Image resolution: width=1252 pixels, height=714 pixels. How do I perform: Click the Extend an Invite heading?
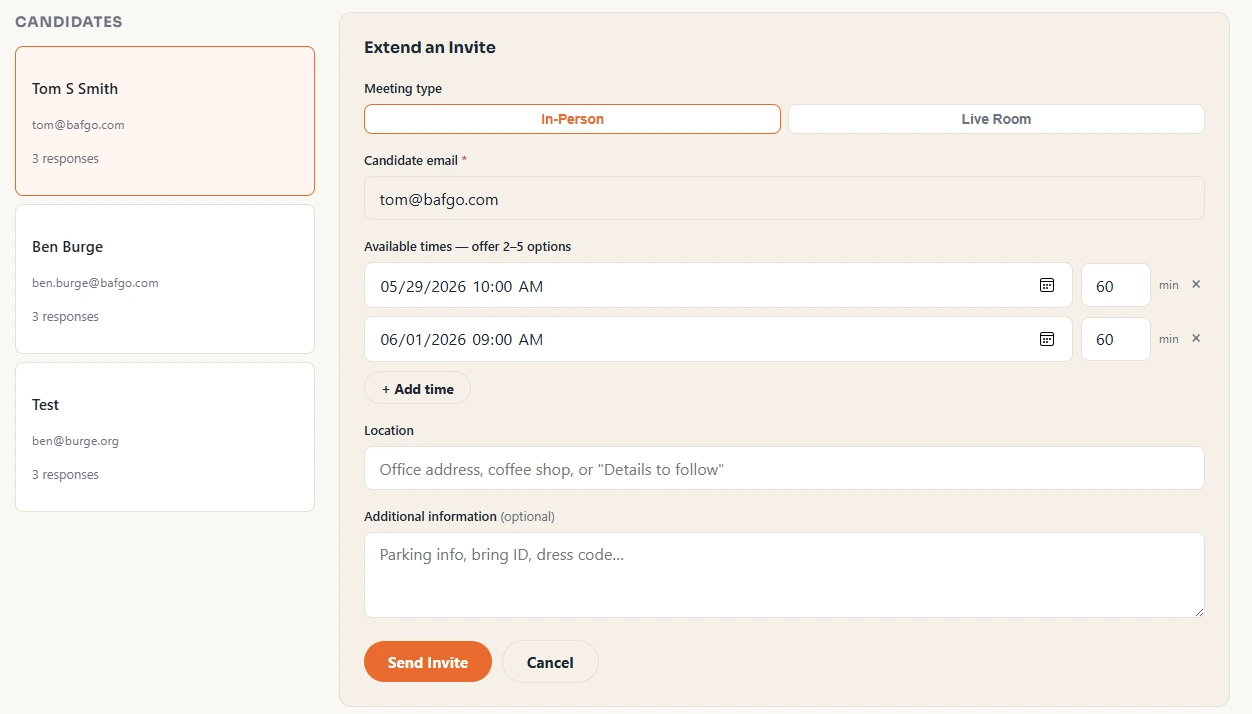point(430,47)
